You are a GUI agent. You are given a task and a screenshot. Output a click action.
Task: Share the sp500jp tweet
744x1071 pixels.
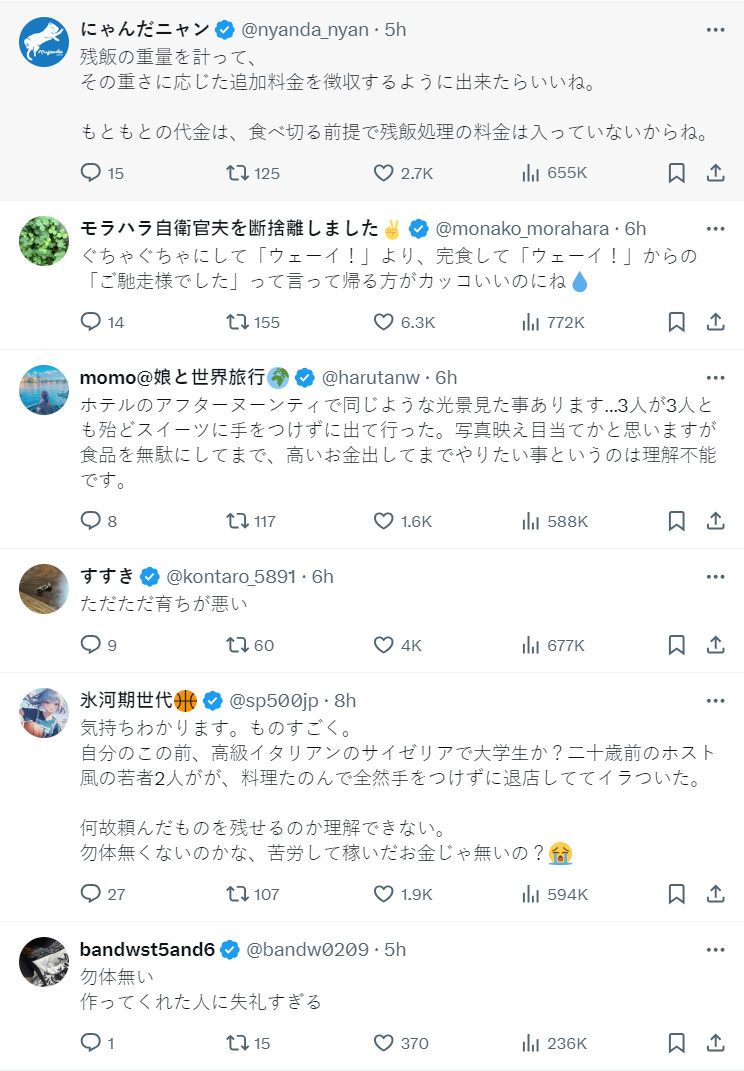click(715, 893)
